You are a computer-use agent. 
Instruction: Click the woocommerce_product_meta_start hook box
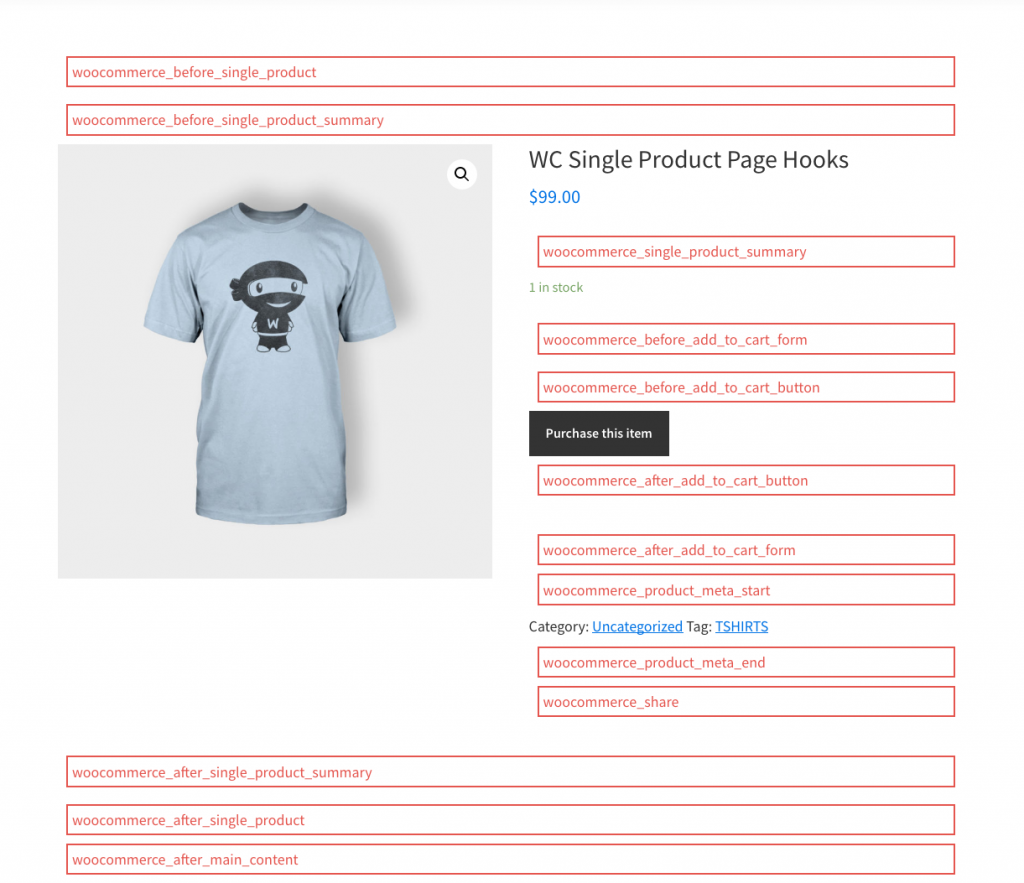click(746, 590)
